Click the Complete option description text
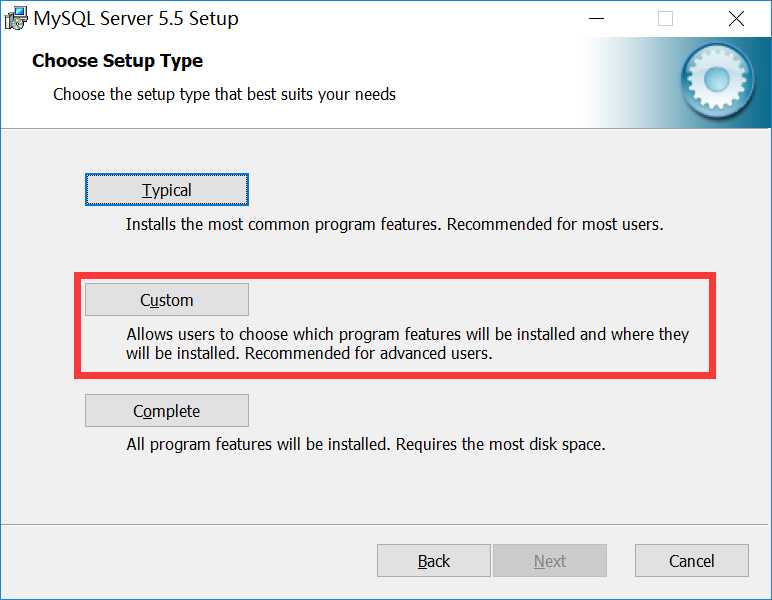 [366, 444]
